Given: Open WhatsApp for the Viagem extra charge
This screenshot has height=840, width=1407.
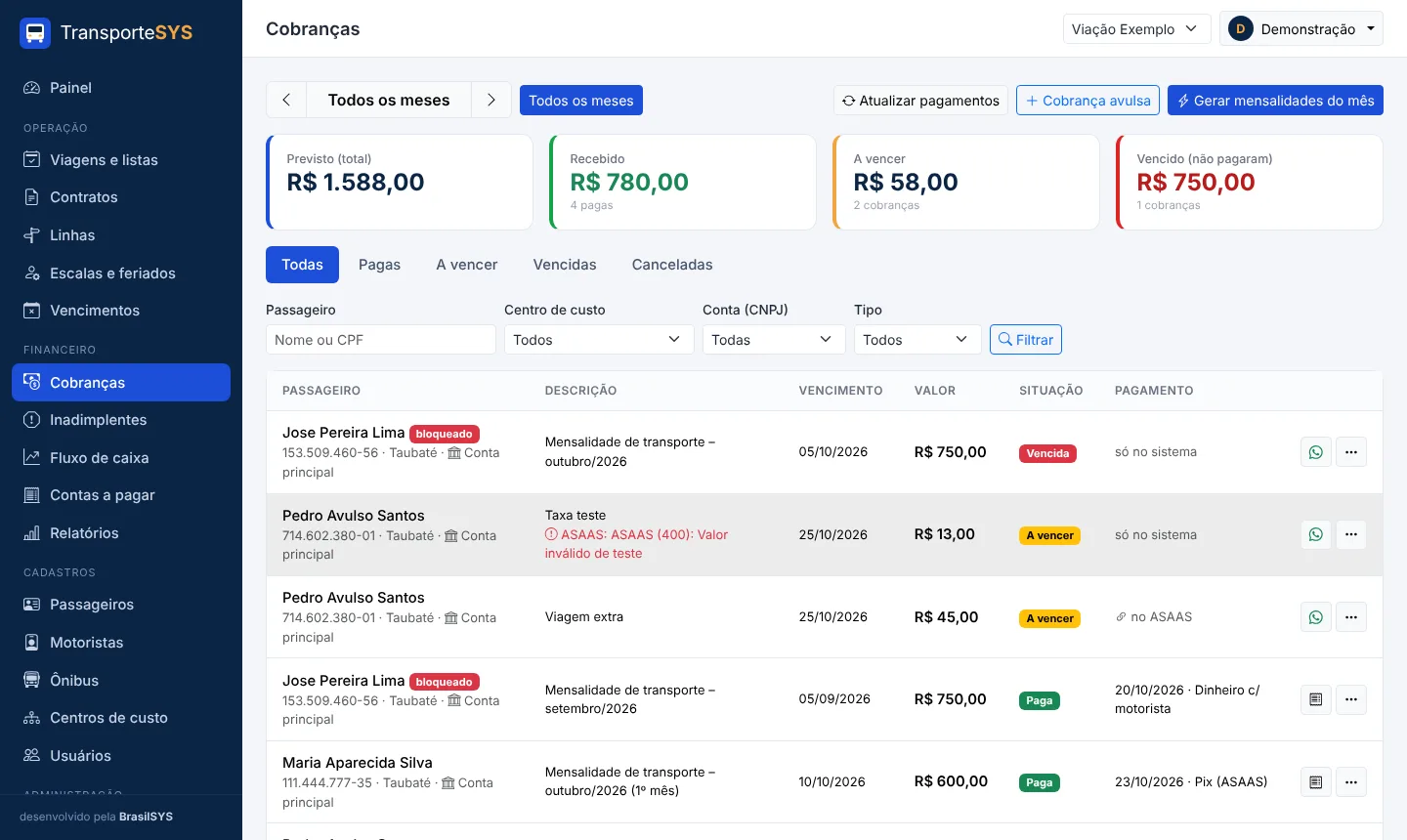Looking at the screenshot, I should click(x=1316, y=617).
